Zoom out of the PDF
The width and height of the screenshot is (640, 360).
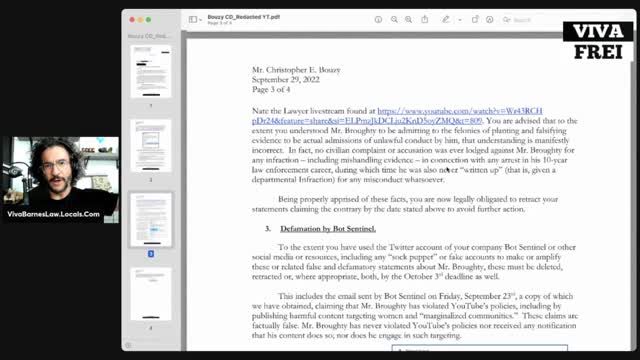pos(394,20)
